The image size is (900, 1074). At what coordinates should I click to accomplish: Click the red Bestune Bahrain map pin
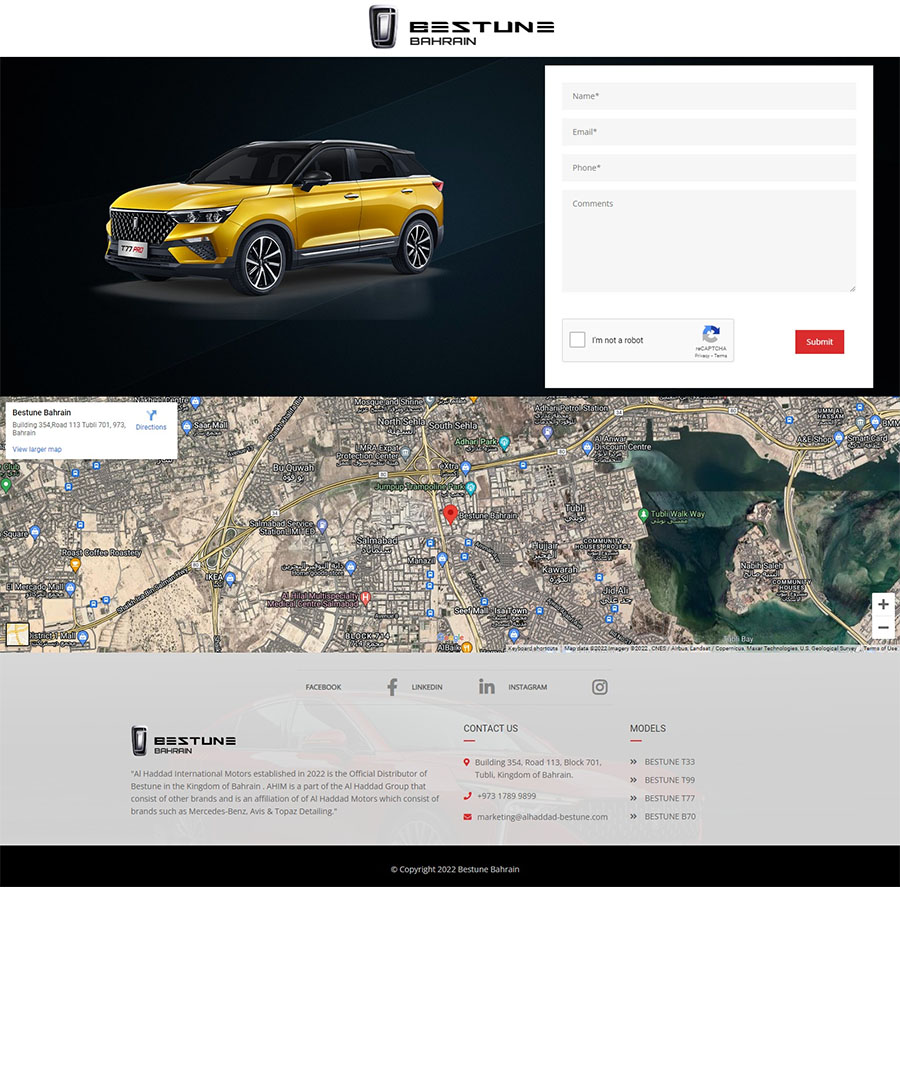(x=450, y=514)
